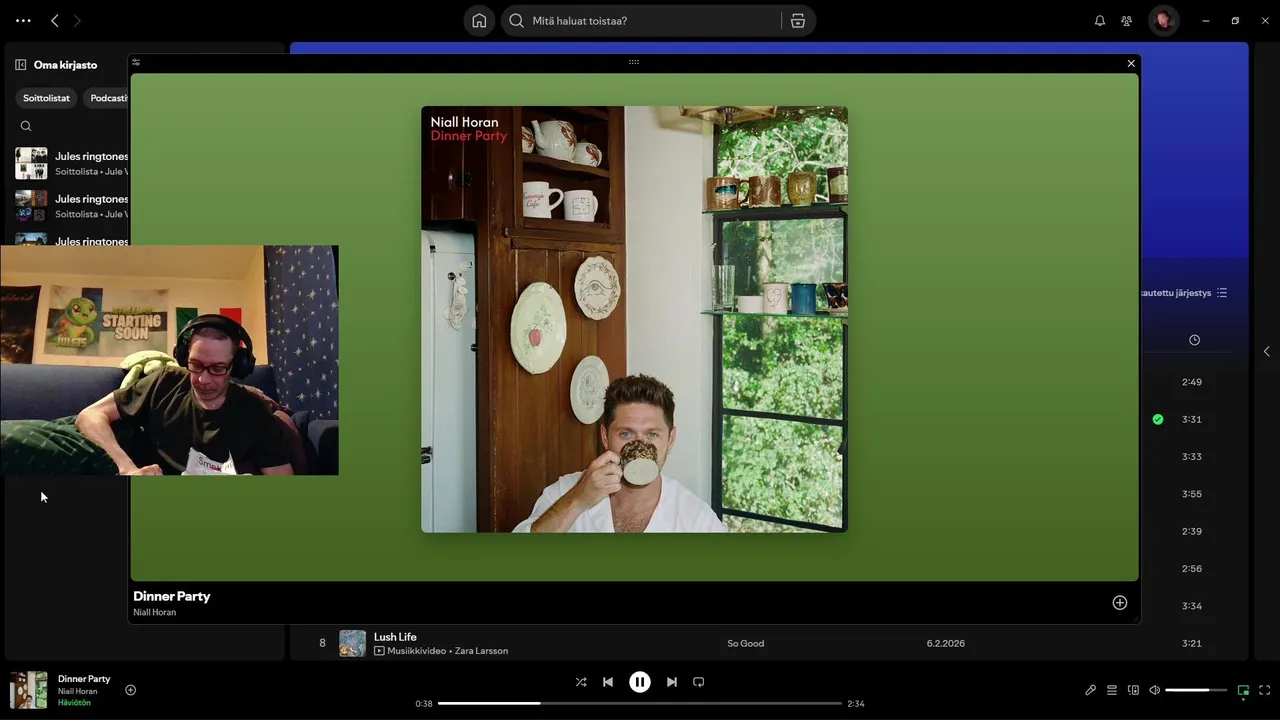The height and width of the screenshot is (720, 1280).
Task: Open friend activity icon
Action: tap(1127, 20)
